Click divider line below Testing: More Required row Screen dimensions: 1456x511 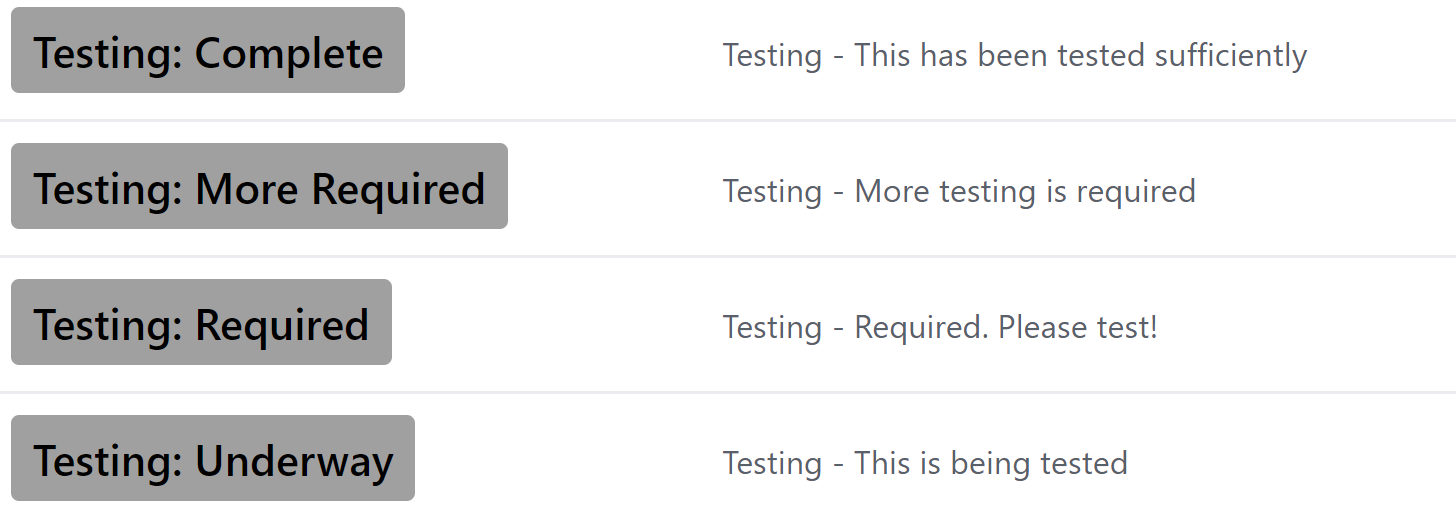(728, 257)
